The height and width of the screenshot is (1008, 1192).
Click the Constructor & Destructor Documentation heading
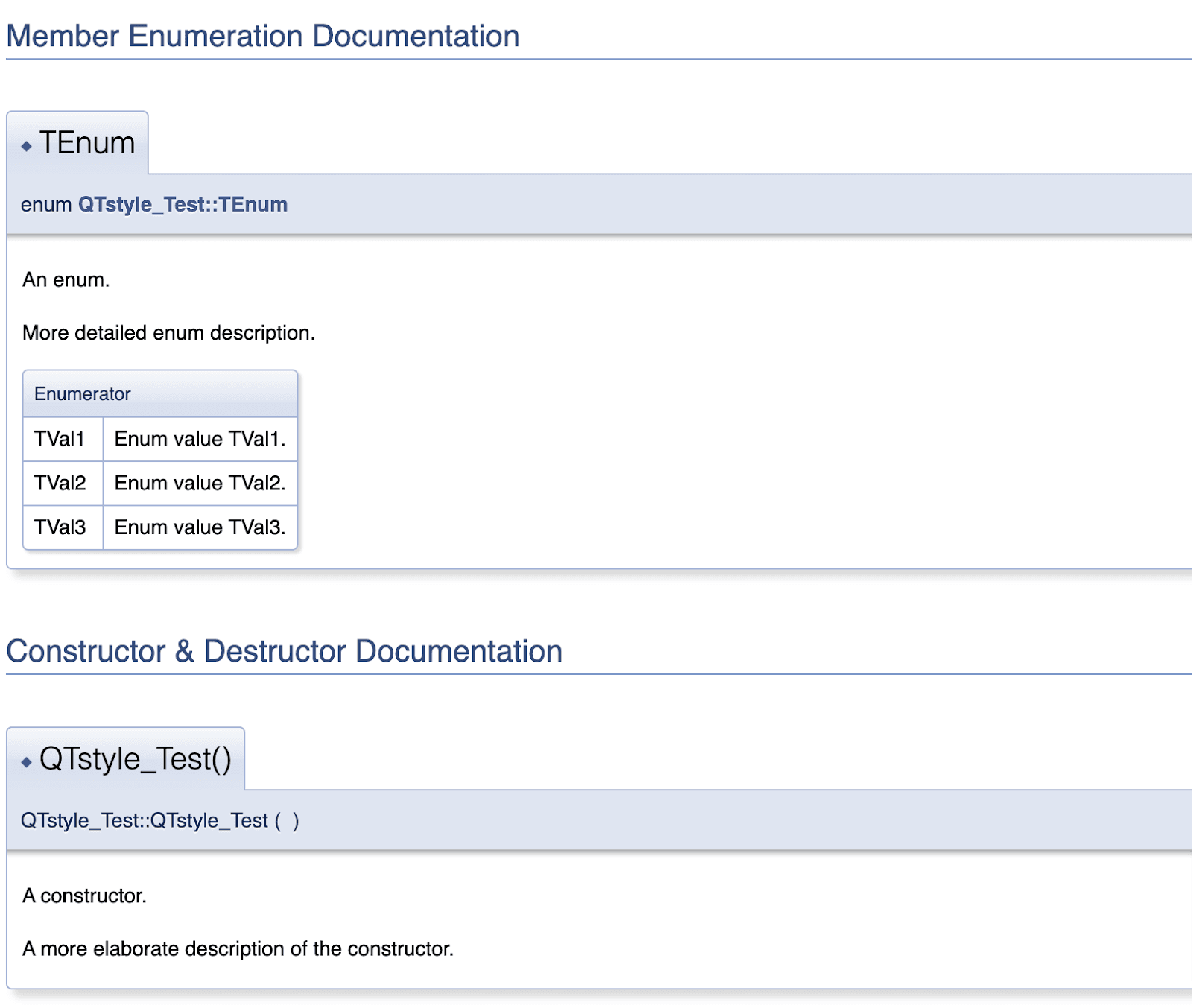(x=285, y=650)
